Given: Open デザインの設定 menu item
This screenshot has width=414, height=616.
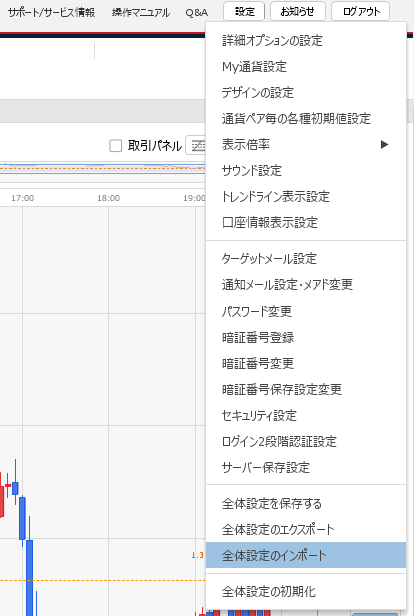Looking at the screenshot, I should pyautogui.click(x=306, y=92).
